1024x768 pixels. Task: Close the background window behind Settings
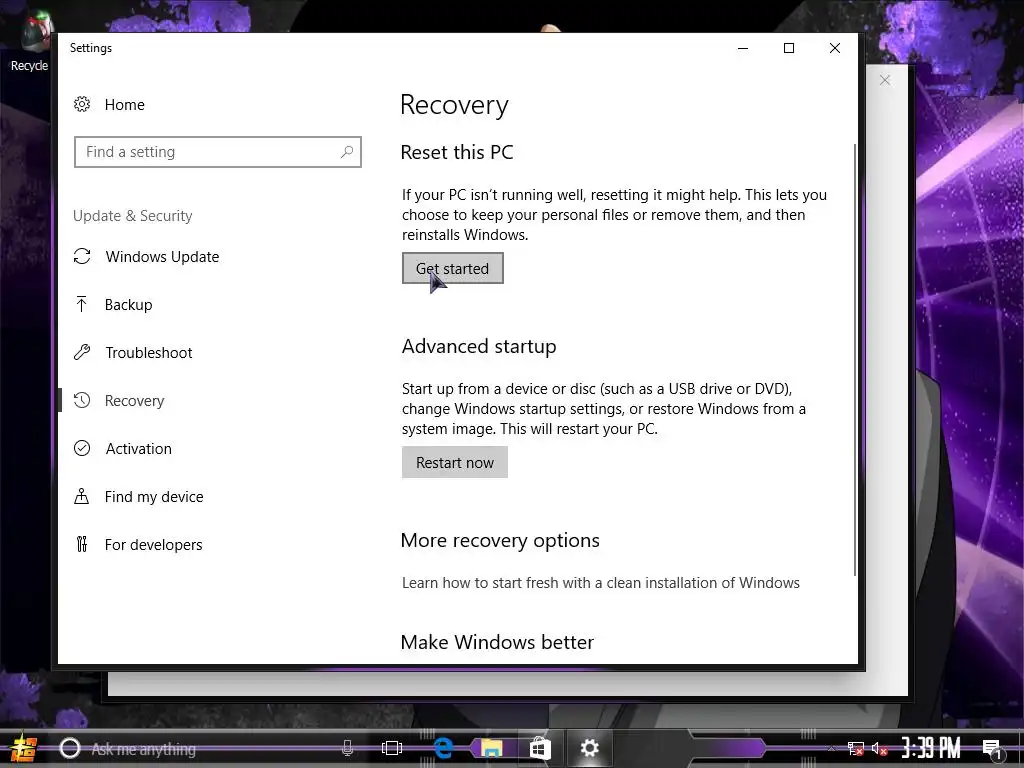click(885, 80)
